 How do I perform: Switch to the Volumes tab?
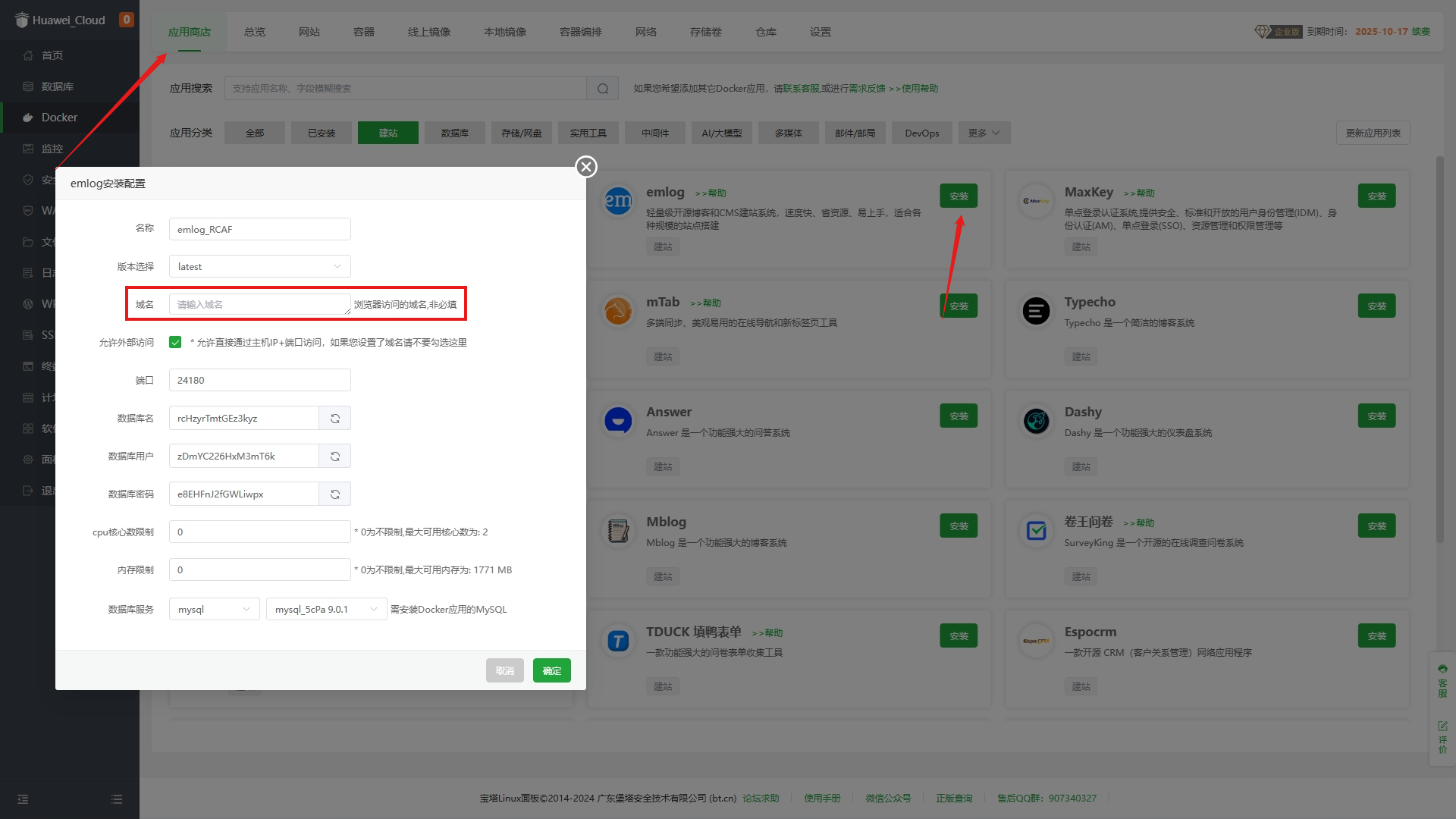click(706, 32)
